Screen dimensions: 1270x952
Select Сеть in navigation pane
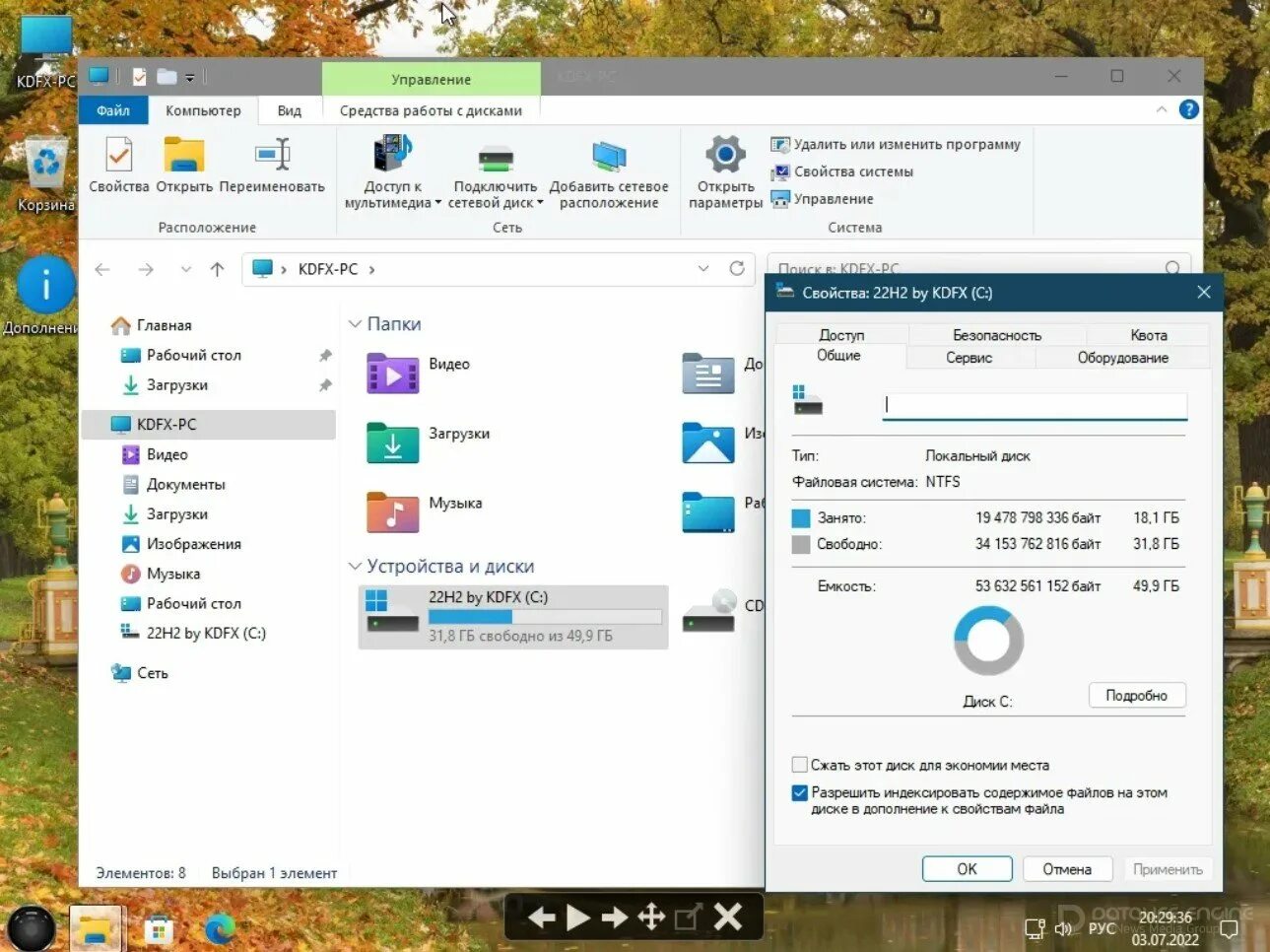[139, 673]
